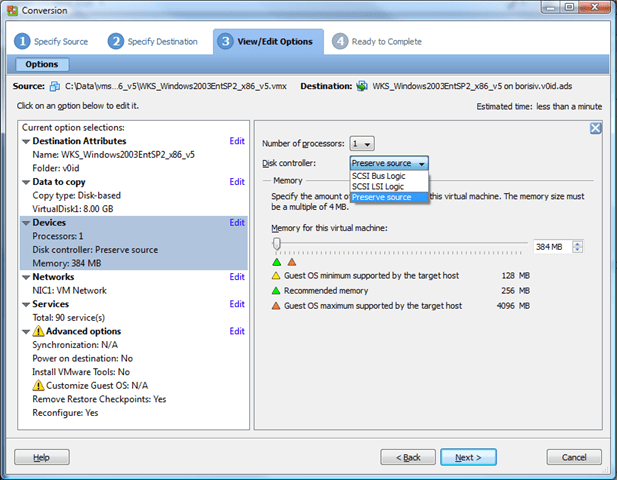Screen dimensions: 617x480
Task: Collapse the Destination Attributes section
Action: tap(25, 141)
